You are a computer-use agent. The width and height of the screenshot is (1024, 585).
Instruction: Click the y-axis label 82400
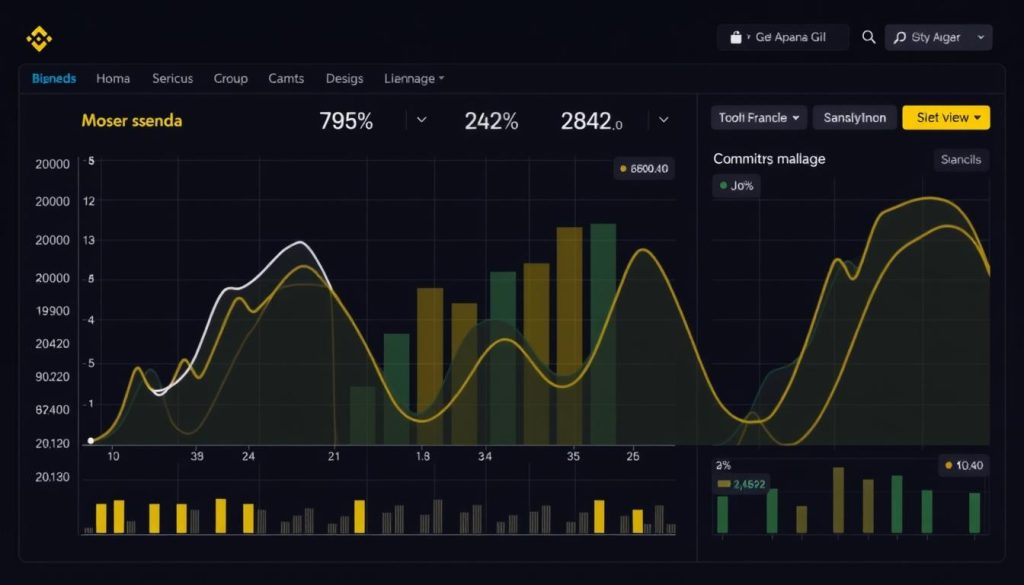52,409
